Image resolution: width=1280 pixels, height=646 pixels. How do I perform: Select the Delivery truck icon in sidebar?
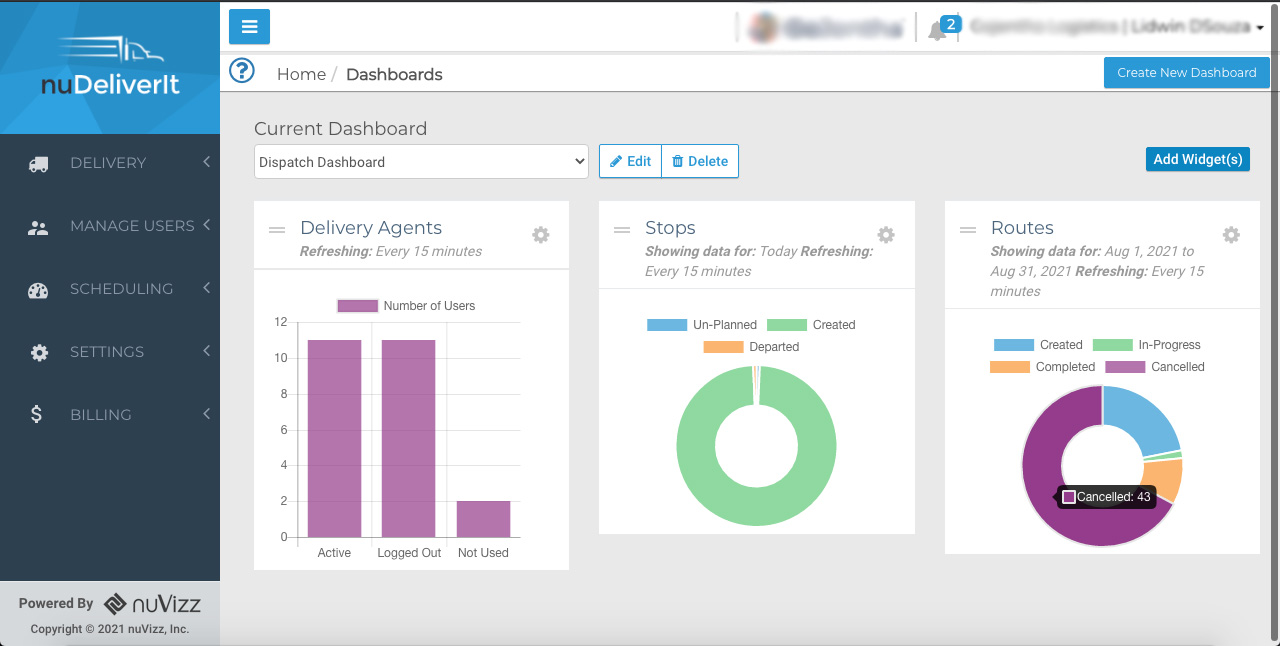38,163
